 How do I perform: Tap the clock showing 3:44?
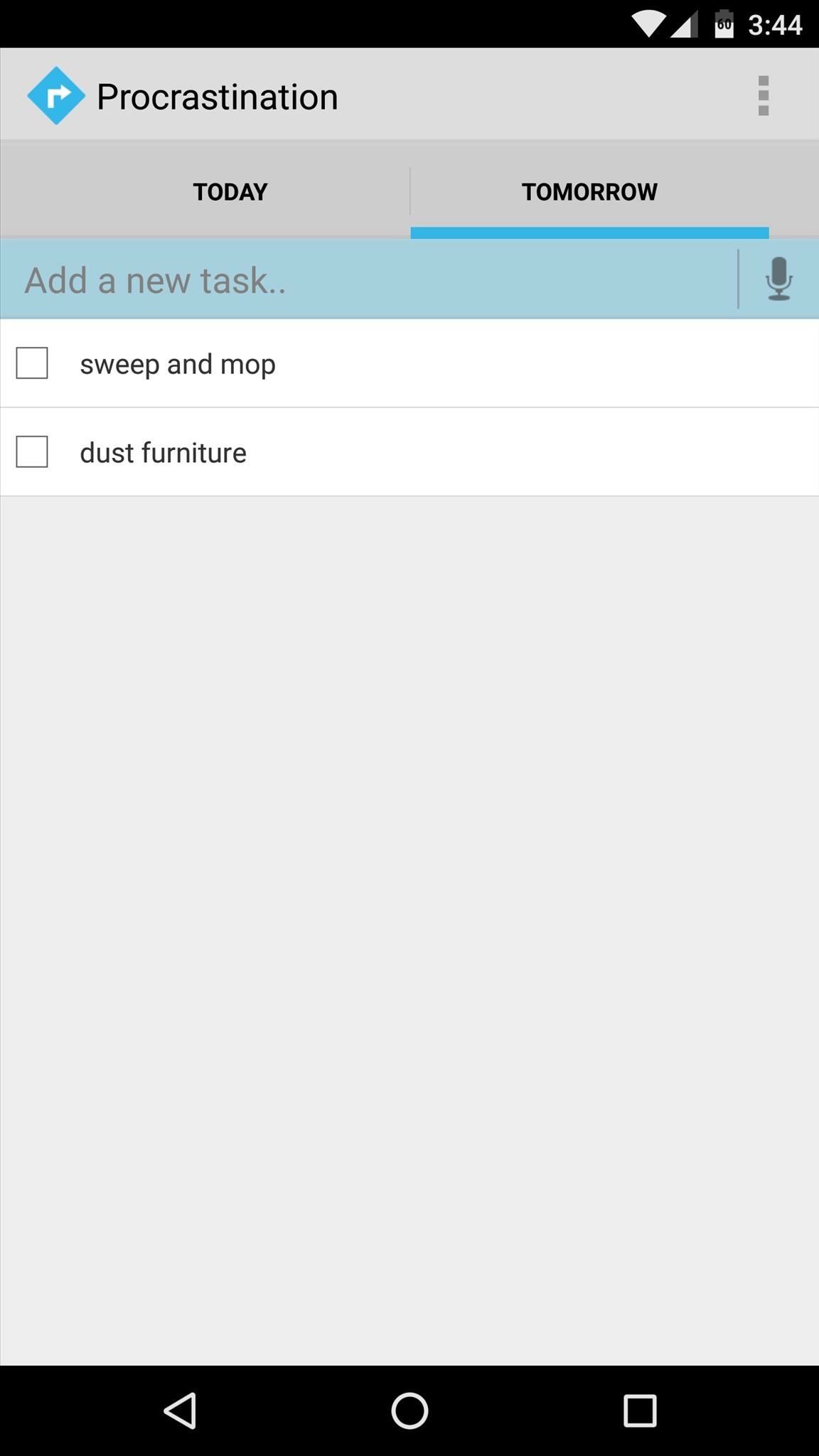pos(775,26)
